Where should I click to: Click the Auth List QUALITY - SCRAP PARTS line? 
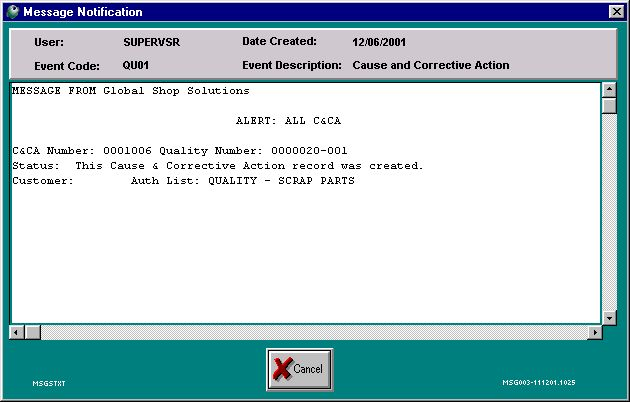243,181
